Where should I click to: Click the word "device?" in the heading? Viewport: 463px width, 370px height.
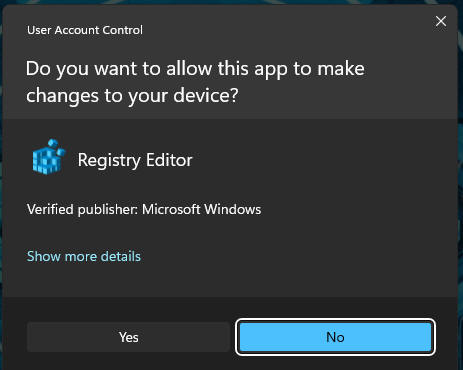[206, 95]
